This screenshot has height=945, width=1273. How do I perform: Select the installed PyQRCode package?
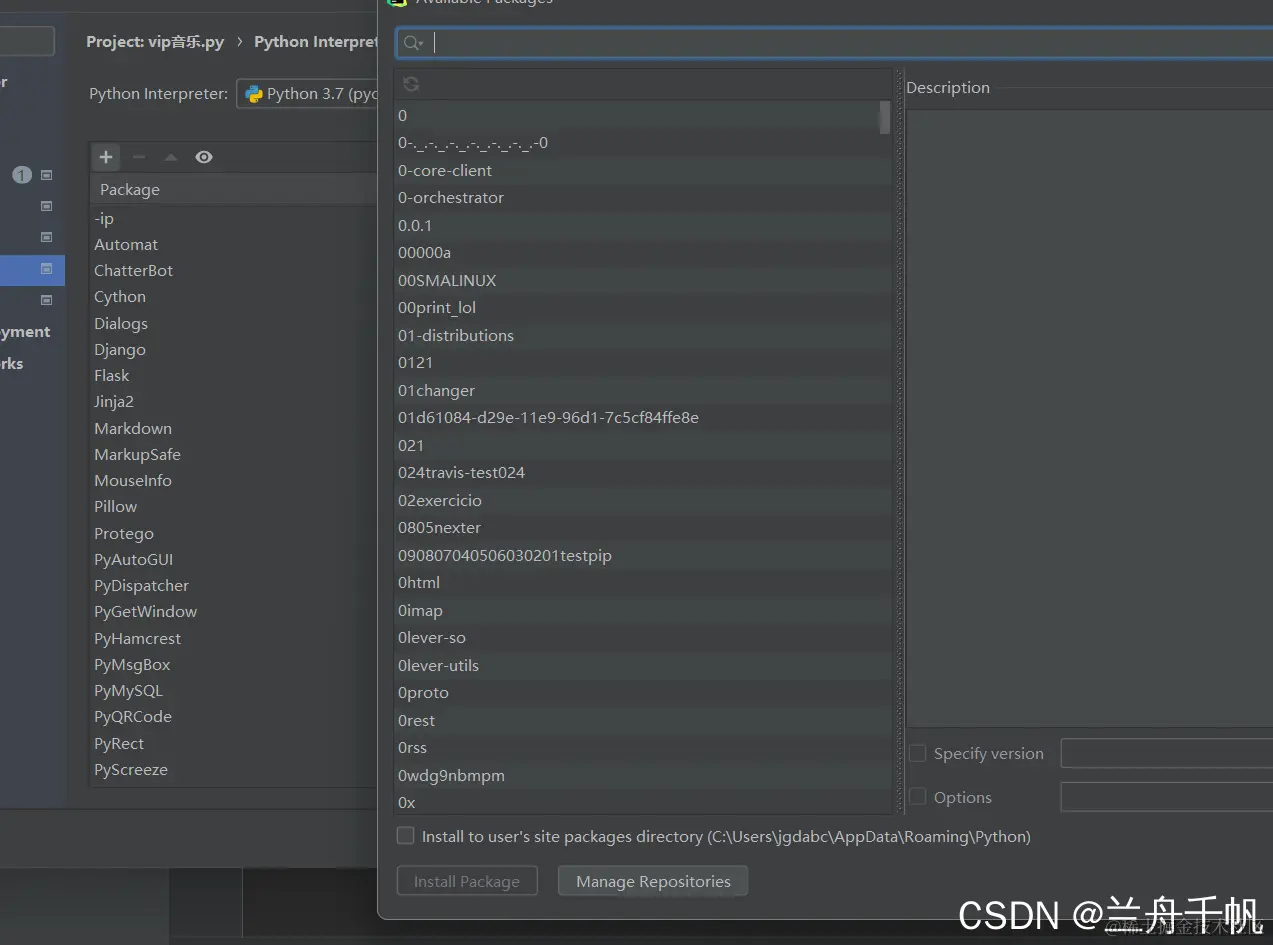click(x=234, y=717)
